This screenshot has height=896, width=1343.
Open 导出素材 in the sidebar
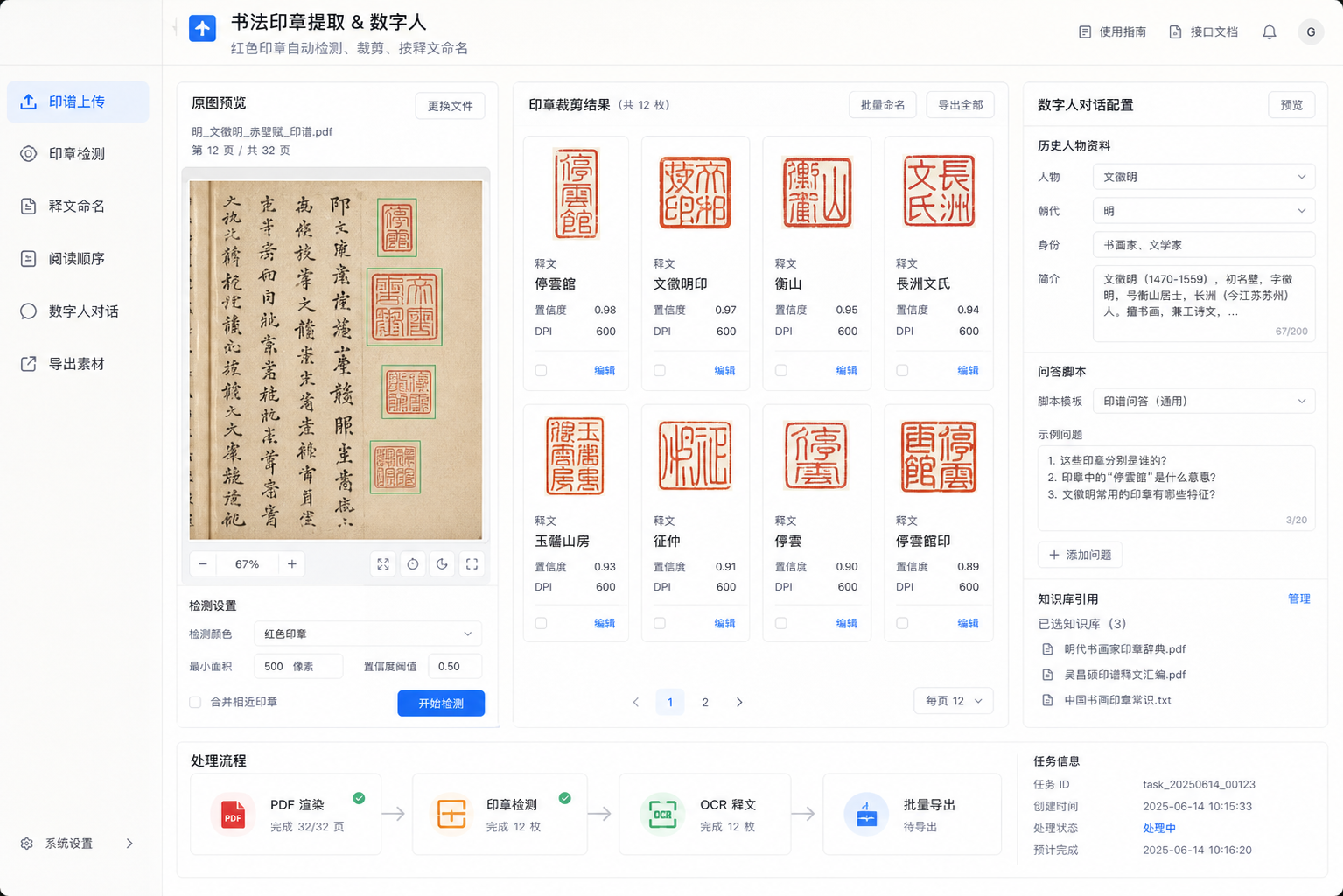tap(78, 364)
